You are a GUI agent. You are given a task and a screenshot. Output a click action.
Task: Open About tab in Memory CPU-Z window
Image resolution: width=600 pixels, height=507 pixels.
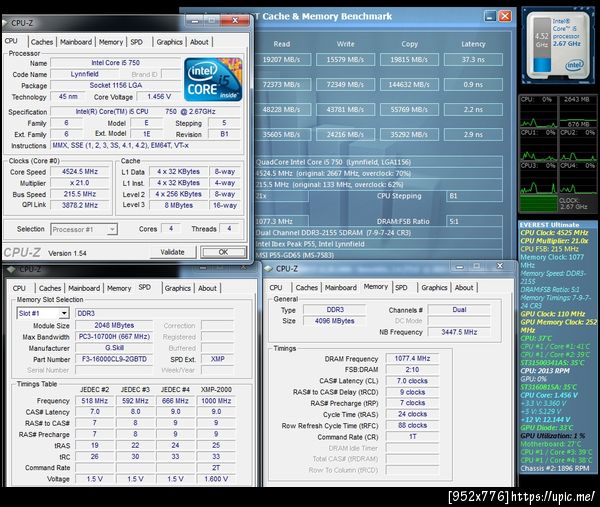click(464, 287)
